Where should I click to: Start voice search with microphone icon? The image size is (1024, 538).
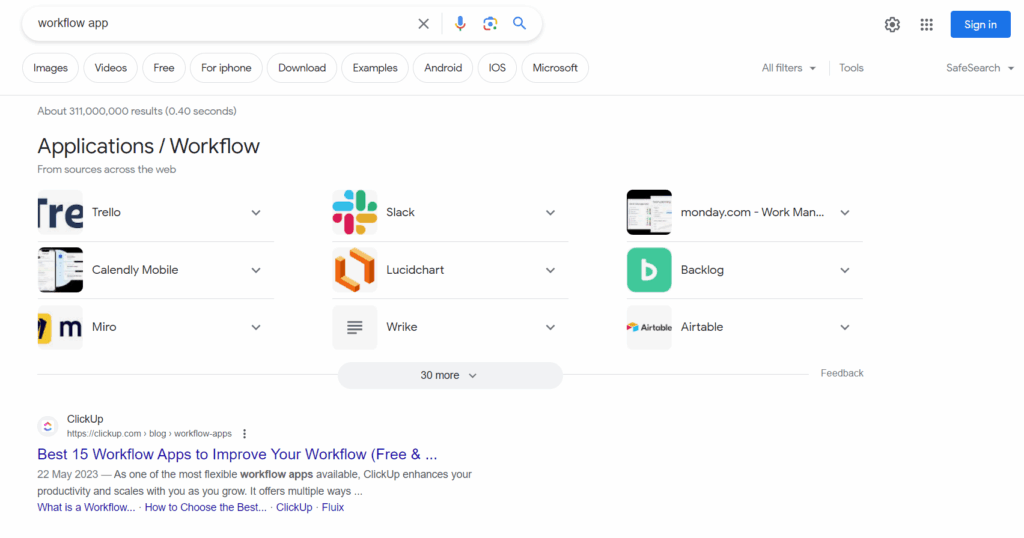460,24
